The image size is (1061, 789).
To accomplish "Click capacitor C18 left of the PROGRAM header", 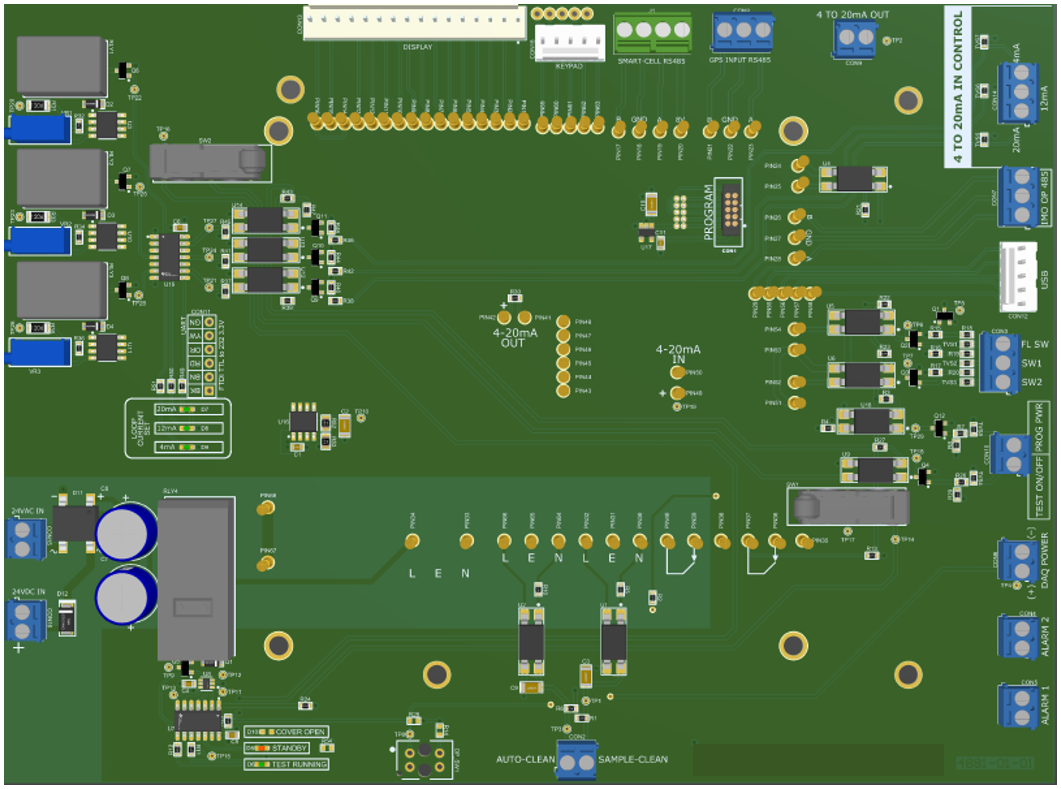I will pos(651,203).
